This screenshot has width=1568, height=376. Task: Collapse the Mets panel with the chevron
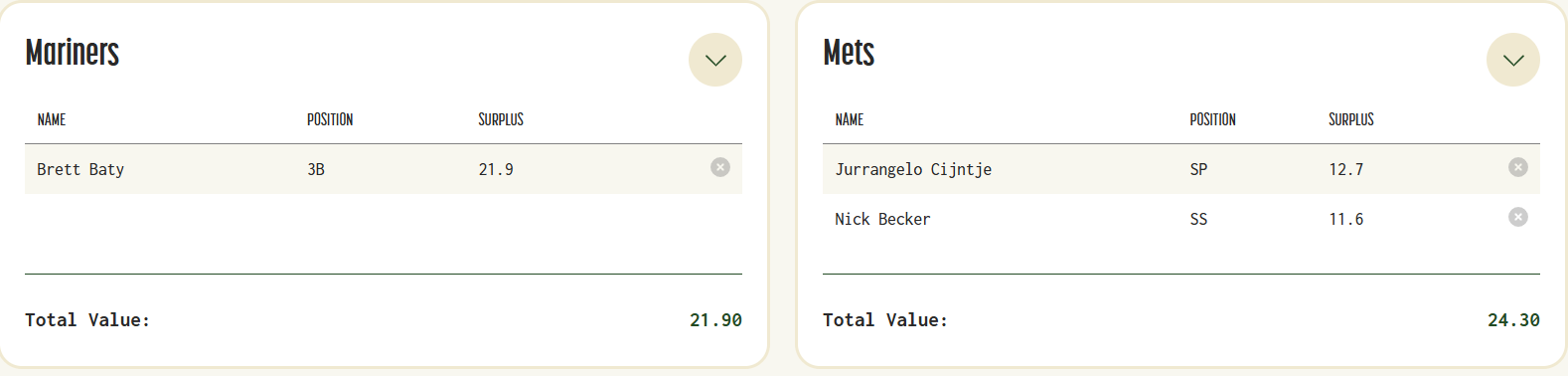pos(1513,60)
